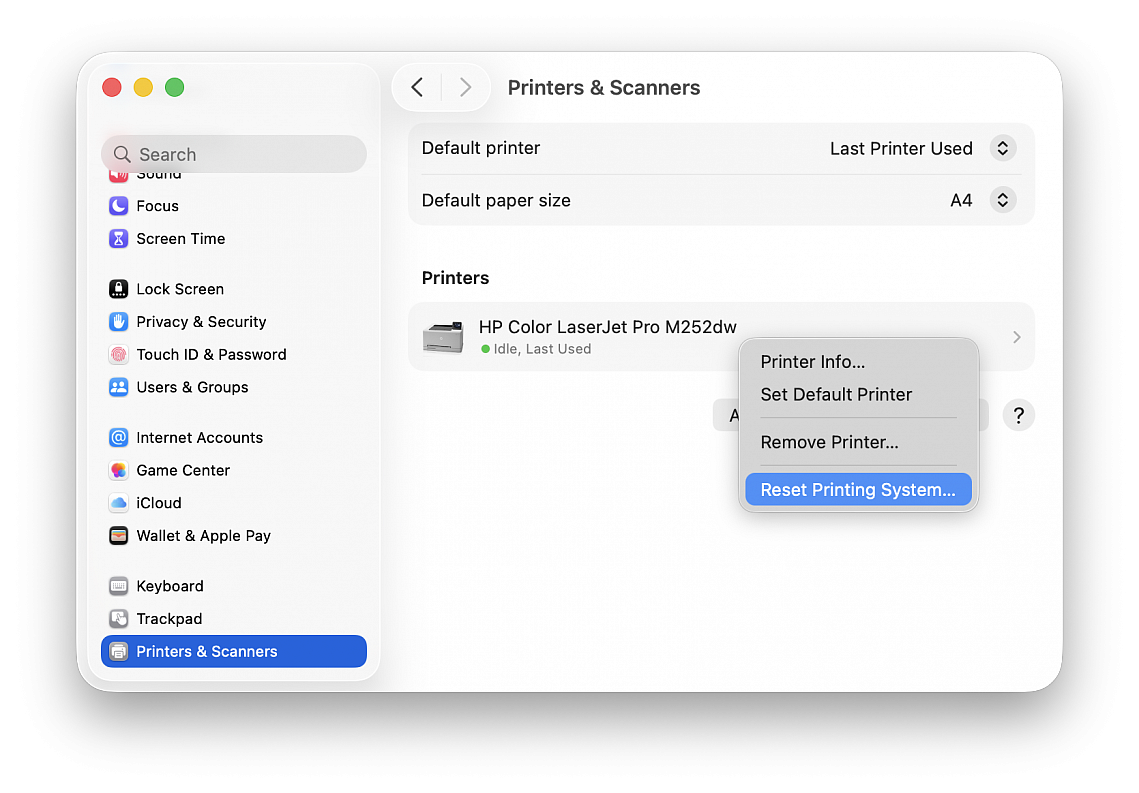Choose Printer Info in context menu
The height and width of the screenshot is (793, 1139).
(812, 362)
